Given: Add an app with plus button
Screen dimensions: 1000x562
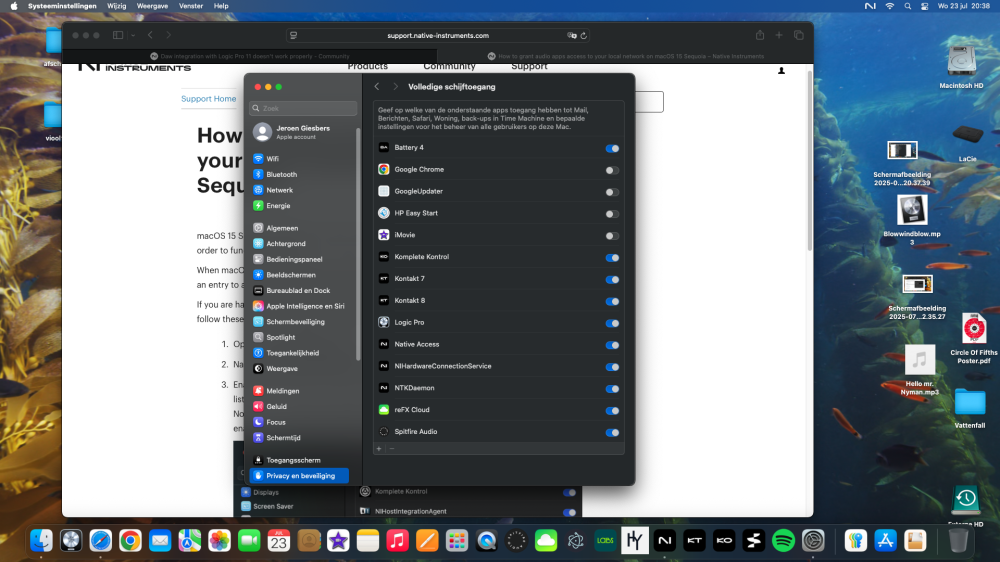Looking at the screenshot, I should pyautogui.click(x=379, y=449).
